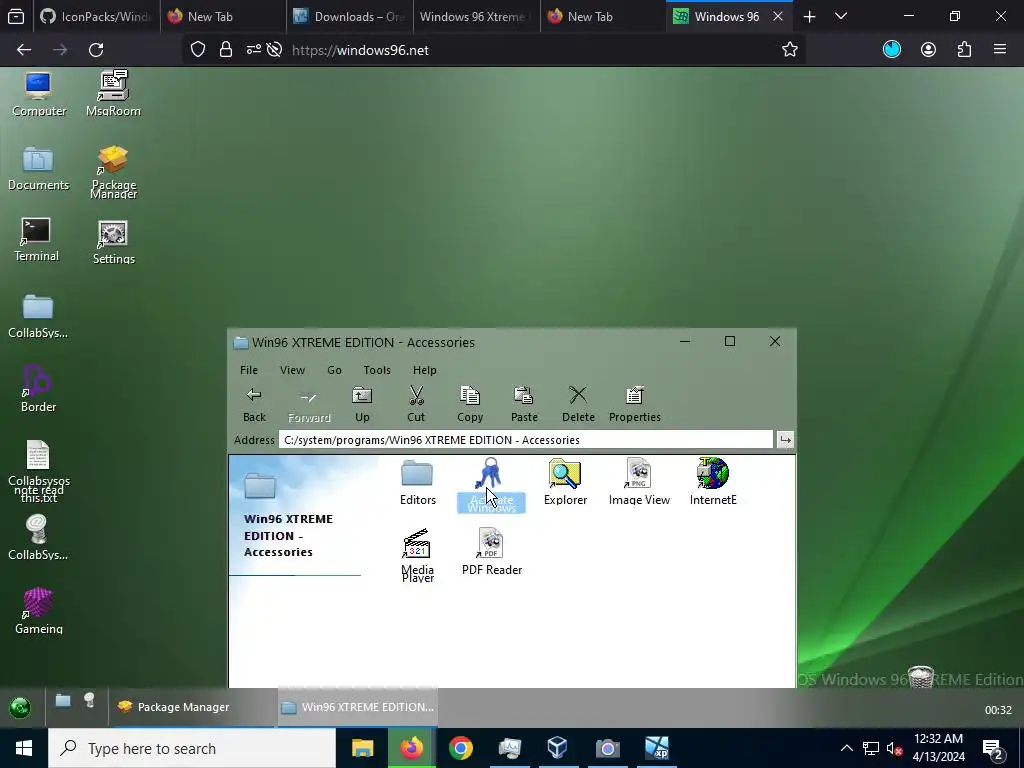The image size is (1024, 768).
Task: Open Firefox extensions puzzle icon
Action: click(x=965, y=50)
